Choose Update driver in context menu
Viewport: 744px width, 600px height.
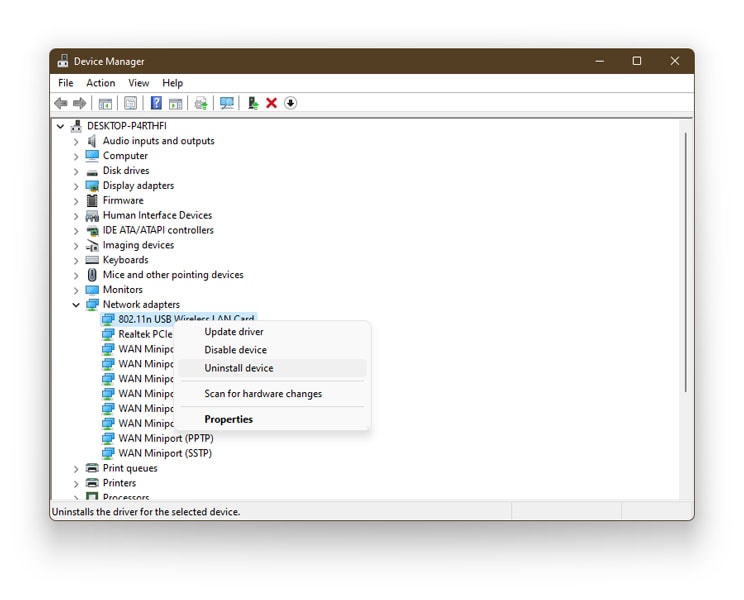point(272,332)
